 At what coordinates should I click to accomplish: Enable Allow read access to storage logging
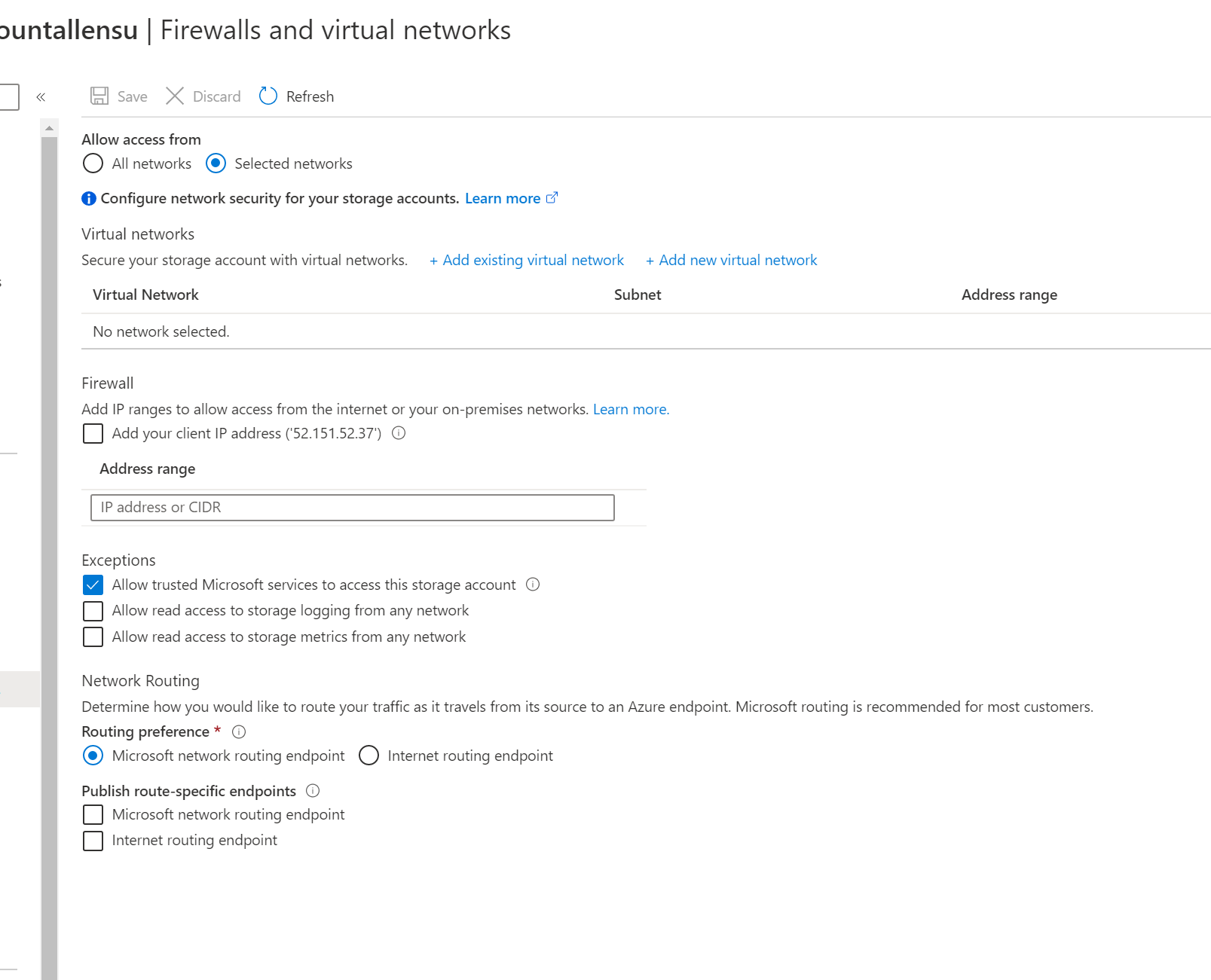tap(92, 610)
